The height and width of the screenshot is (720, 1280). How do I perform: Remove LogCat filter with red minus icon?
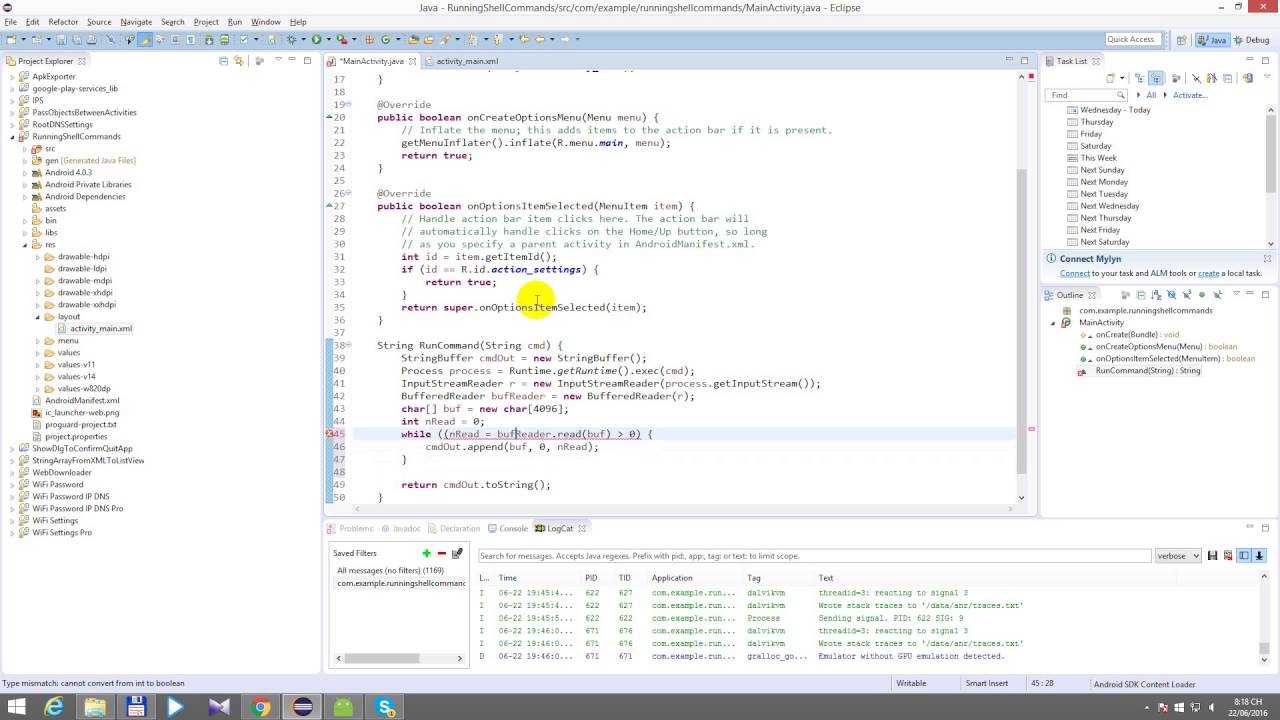(x=441, y=553)
